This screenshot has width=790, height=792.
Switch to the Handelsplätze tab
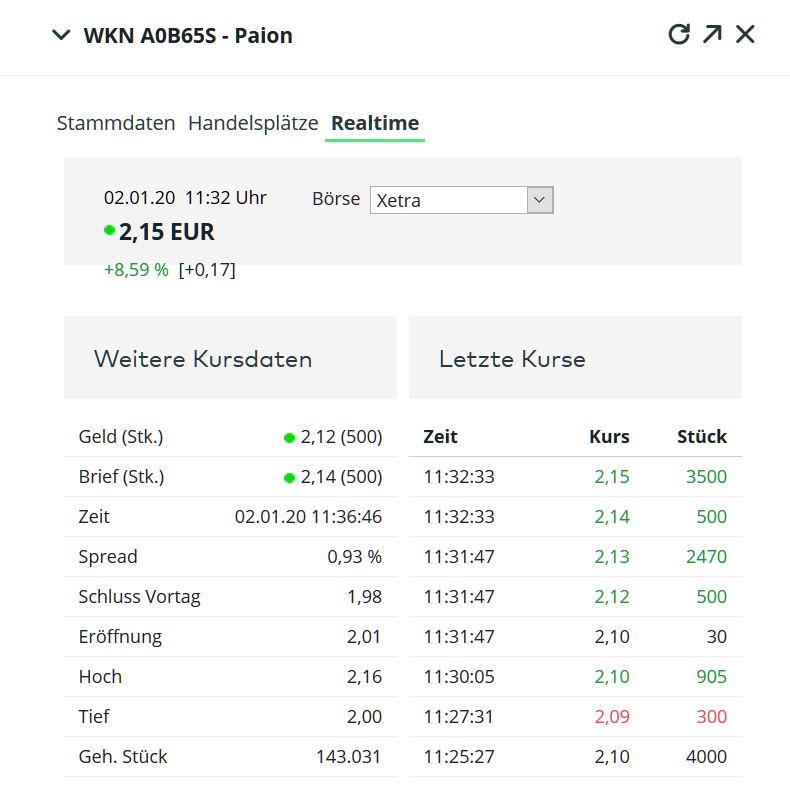pos(253,123)
